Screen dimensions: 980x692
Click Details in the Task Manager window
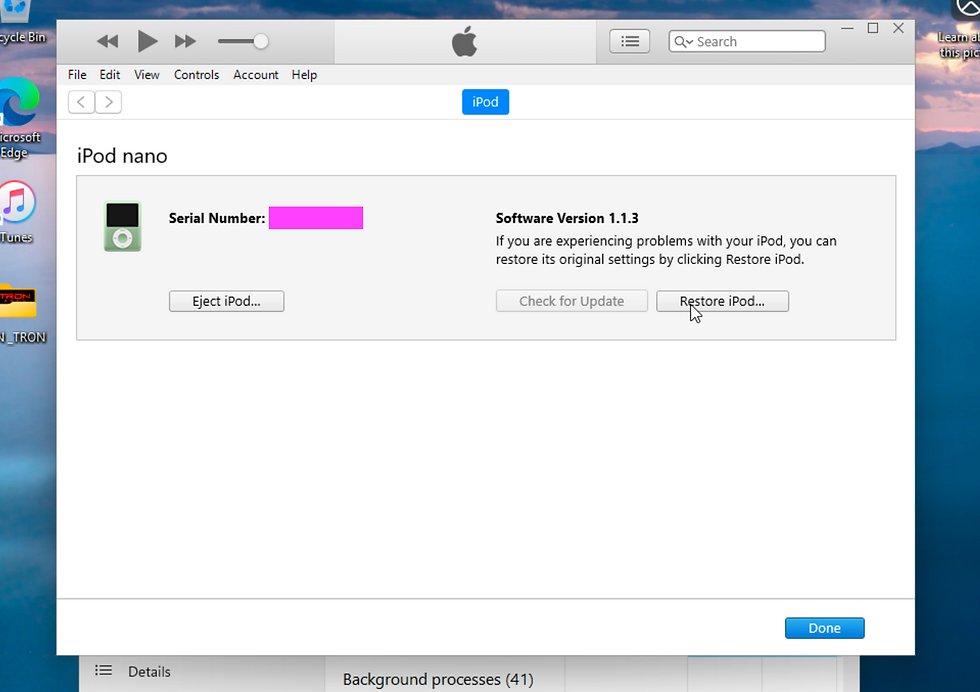[149, 671]
